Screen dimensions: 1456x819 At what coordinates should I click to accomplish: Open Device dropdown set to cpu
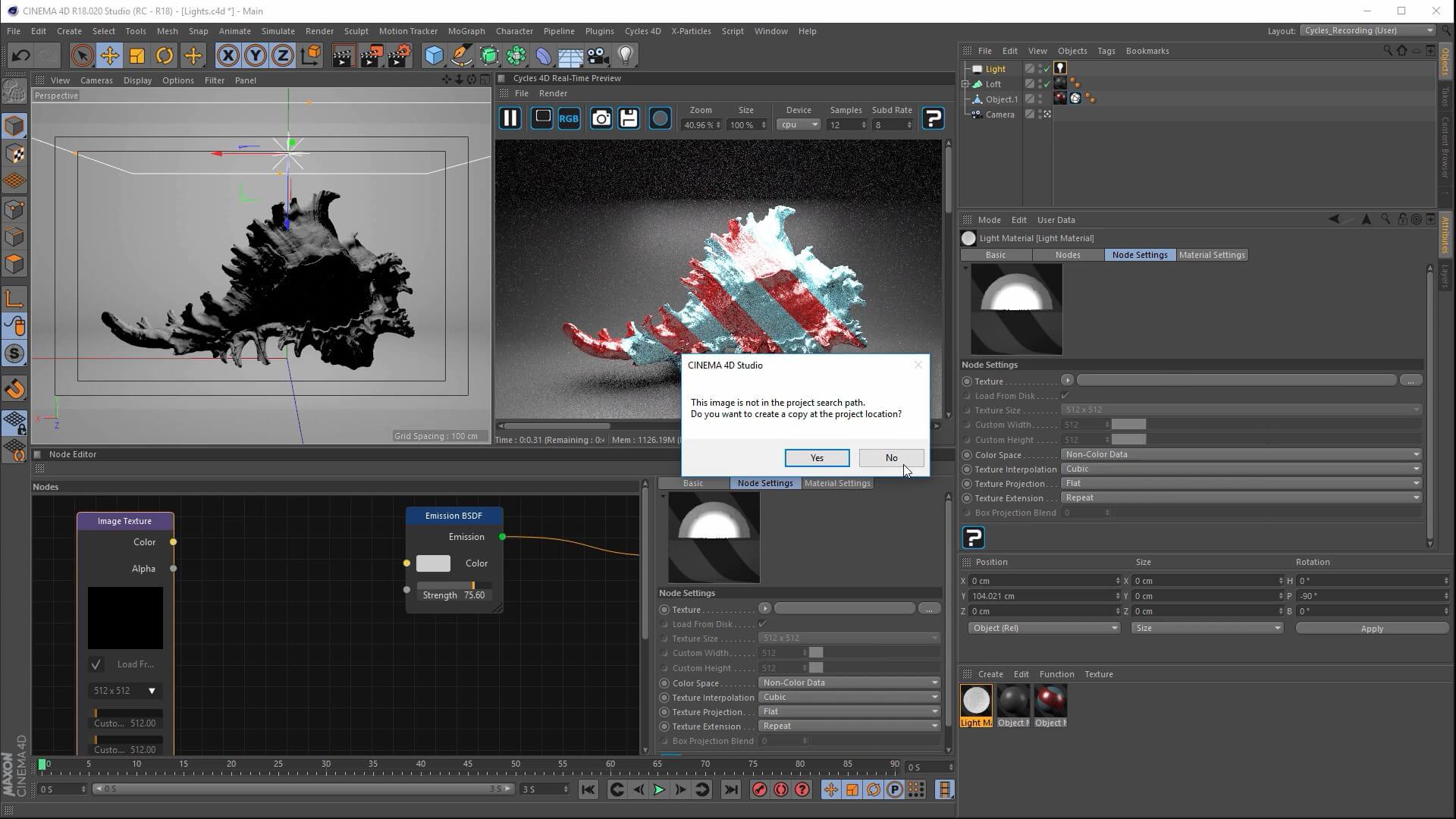(x=799, y=125)
